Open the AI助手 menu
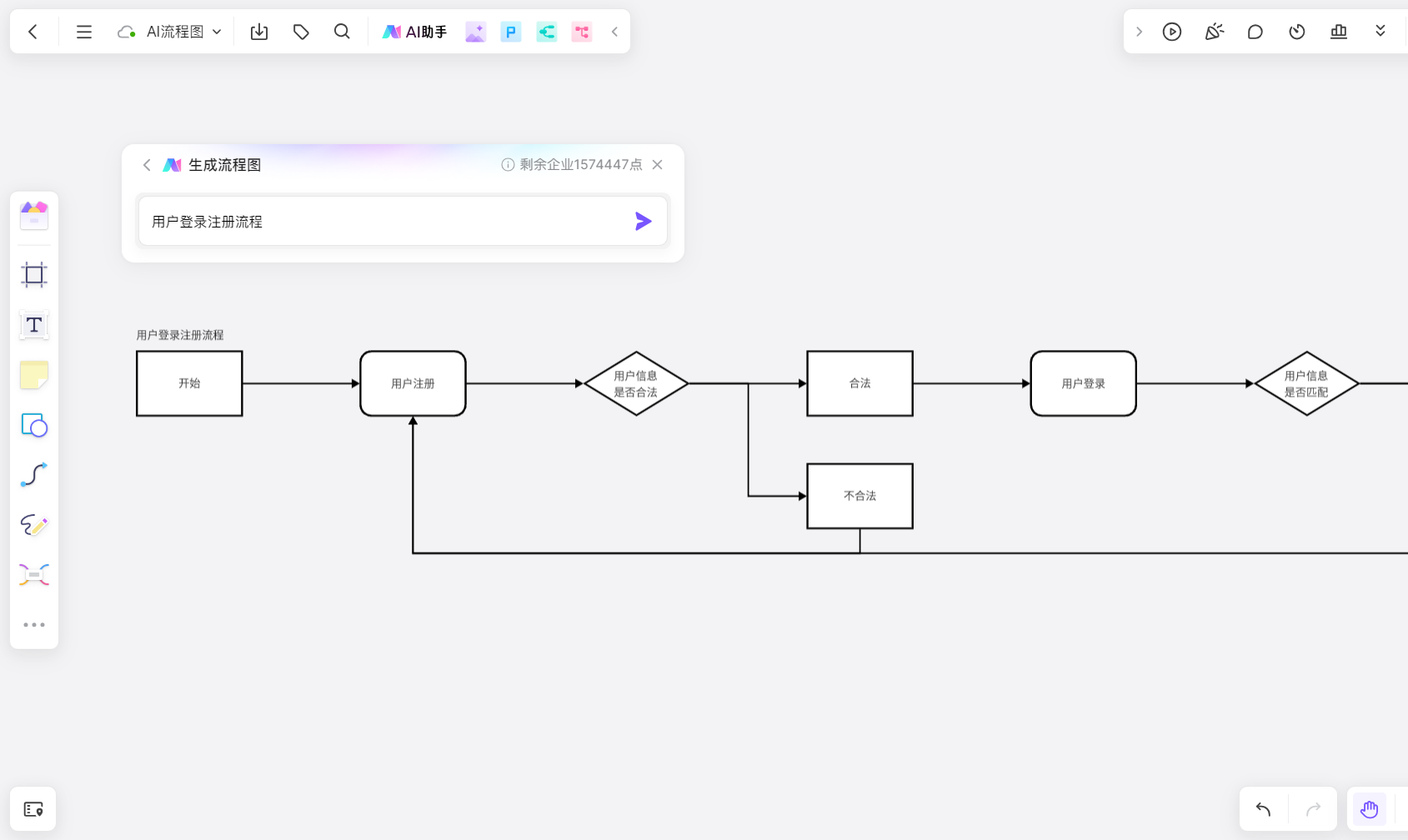Viewport: 1408px width, 840px height. click(x=414, y=32)
